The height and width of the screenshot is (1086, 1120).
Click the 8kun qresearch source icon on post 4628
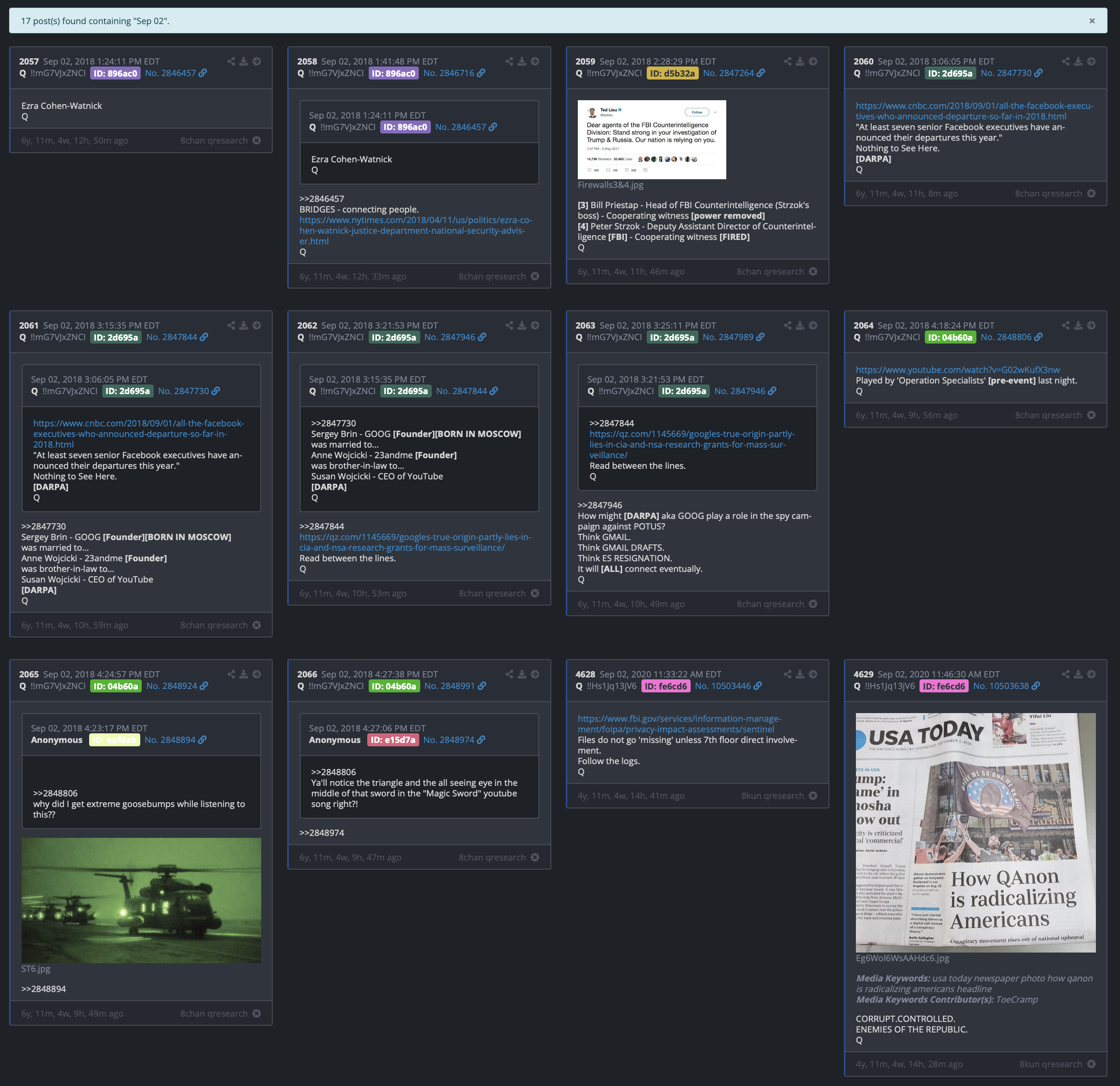coord(813,796)
